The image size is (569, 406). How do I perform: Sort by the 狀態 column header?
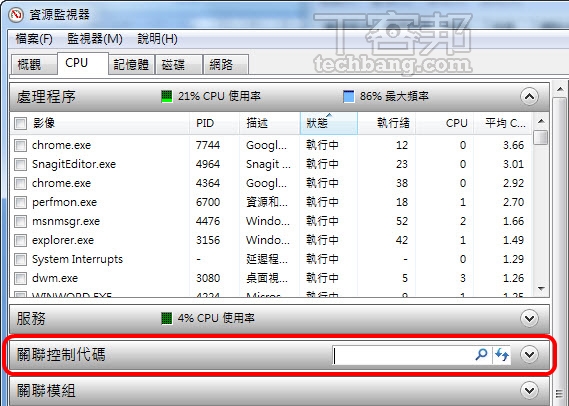tap(329, 123)
